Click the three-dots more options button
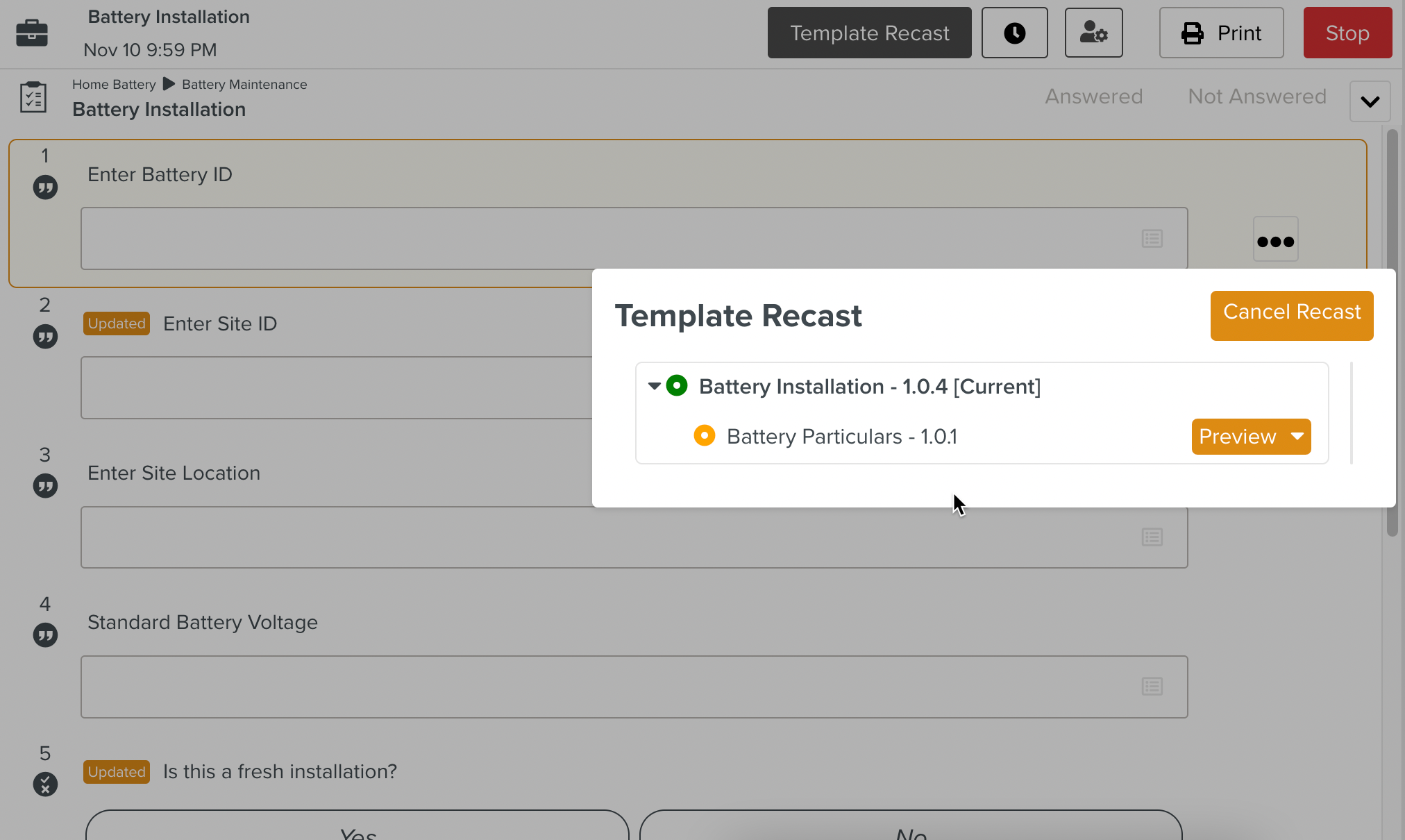This screenshot has height=840, width=1405. [1275, 240]
